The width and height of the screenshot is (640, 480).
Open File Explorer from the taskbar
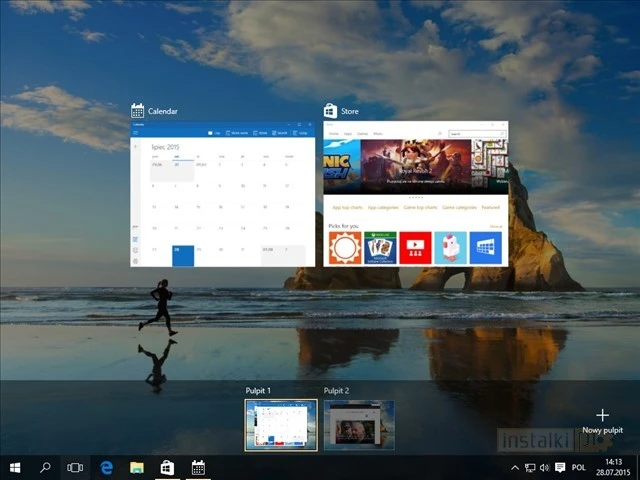coord(137,467)
